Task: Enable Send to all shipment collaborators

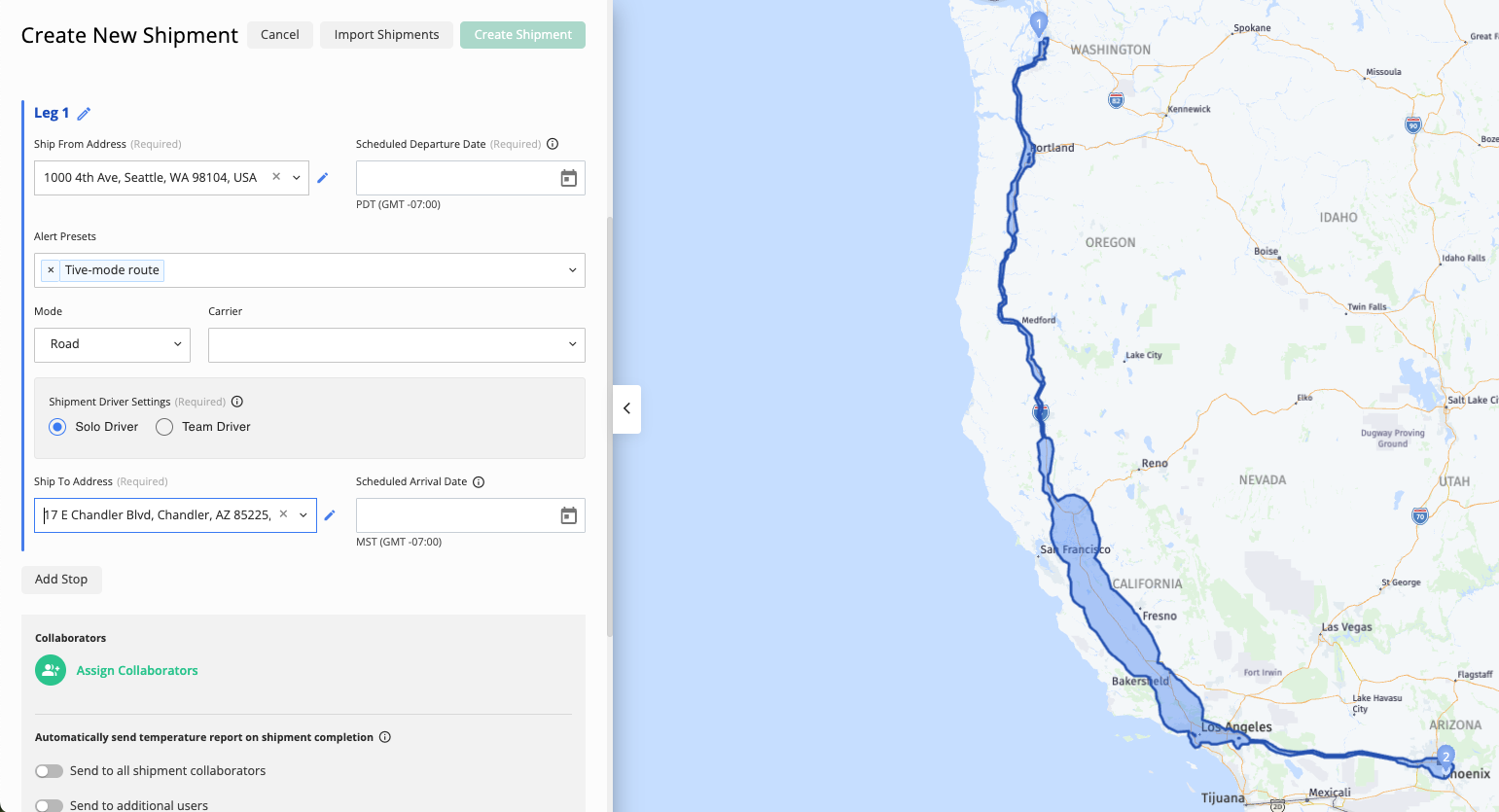Action: click(49, 771)
